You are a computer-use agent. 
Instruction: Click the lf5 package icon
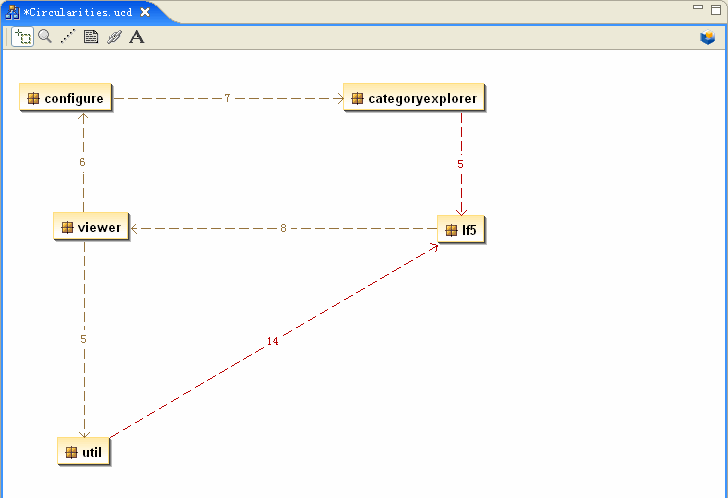451,230
